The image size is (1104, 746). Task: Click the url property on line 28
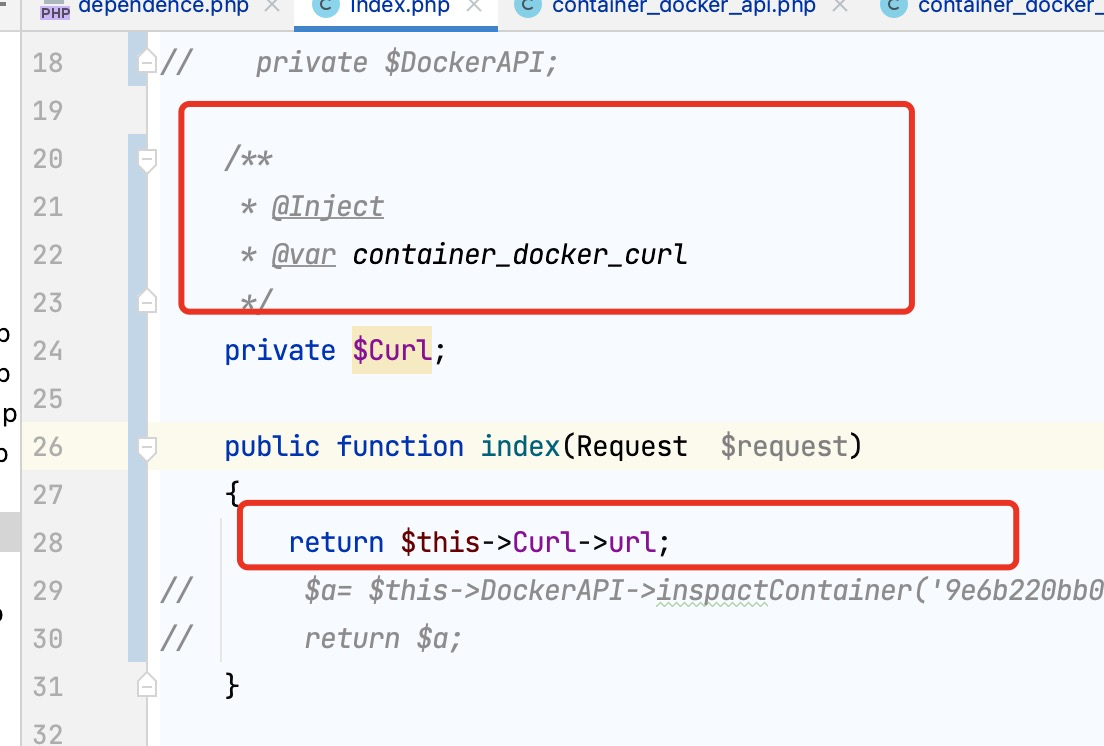(632, 543)
